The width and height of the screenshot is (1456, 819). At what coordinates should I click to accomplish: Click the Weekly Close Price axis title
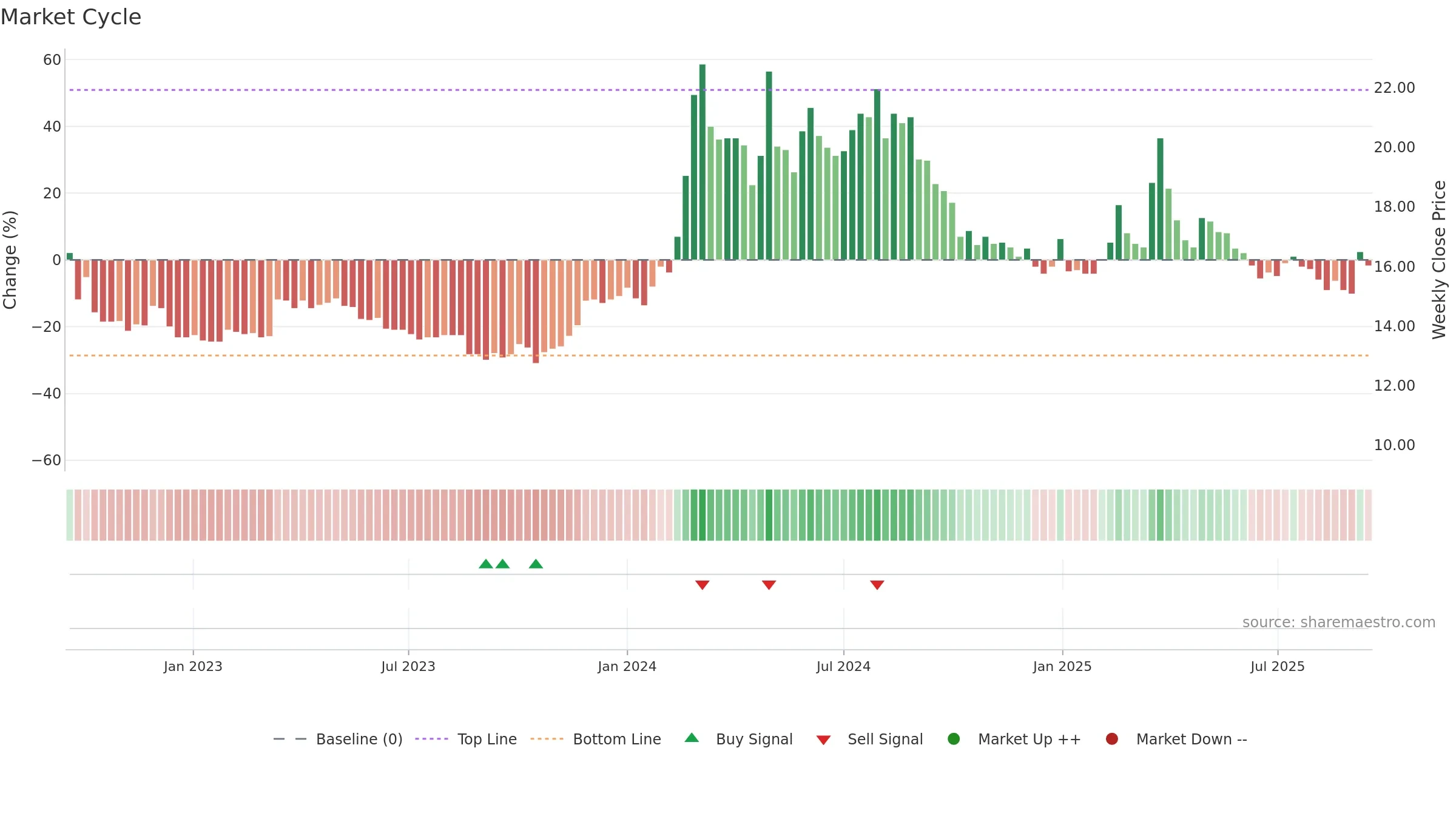(1439, 260)
